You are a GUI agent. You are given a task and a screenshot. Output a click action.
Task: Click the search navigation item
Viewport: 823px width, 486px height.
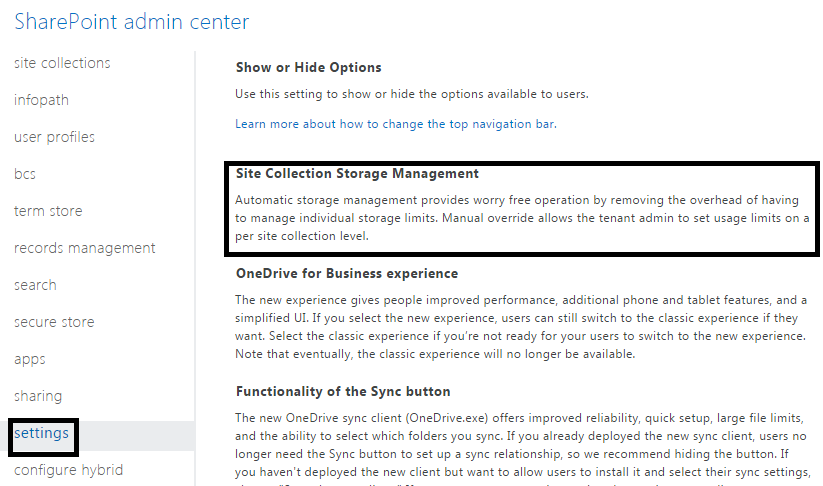click(35, 285)
